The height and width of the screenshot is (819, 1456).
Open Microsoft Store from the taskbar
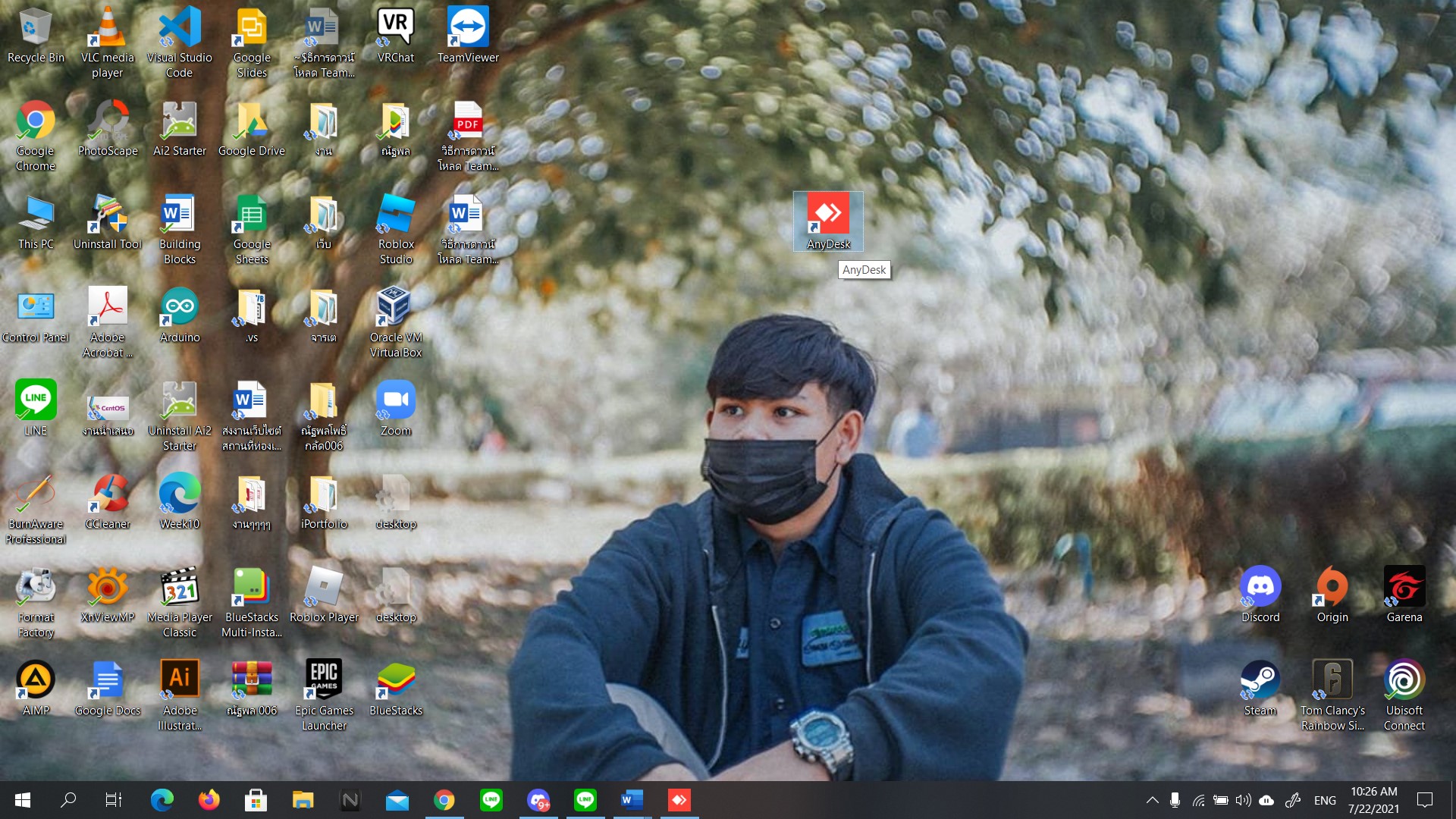pos(256,800)
